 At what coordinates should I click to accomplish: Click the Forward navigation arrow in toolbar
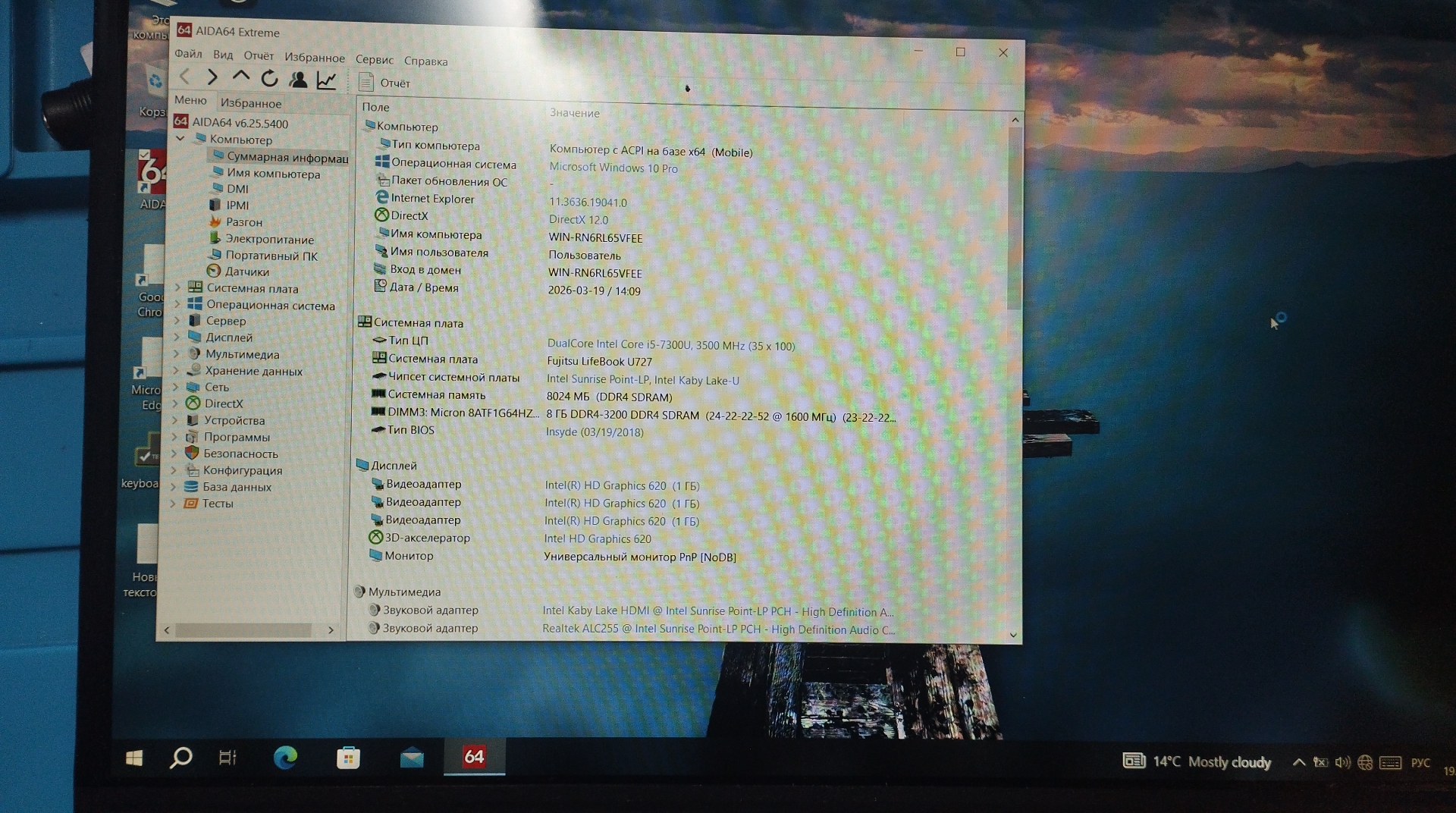click(212, 77)
